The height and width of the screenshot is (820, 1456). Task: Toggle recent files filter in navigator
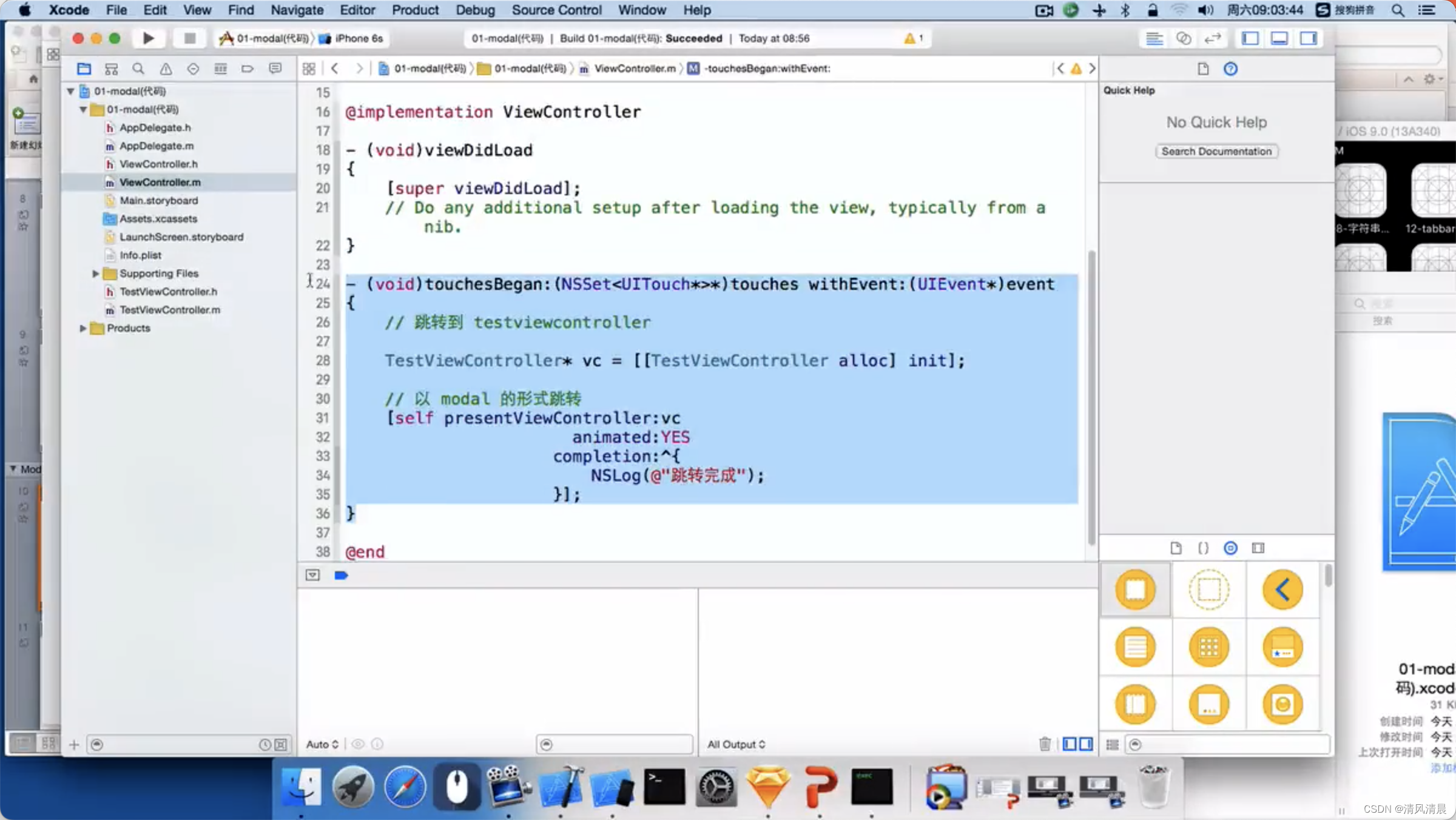(x=265, y=744)
